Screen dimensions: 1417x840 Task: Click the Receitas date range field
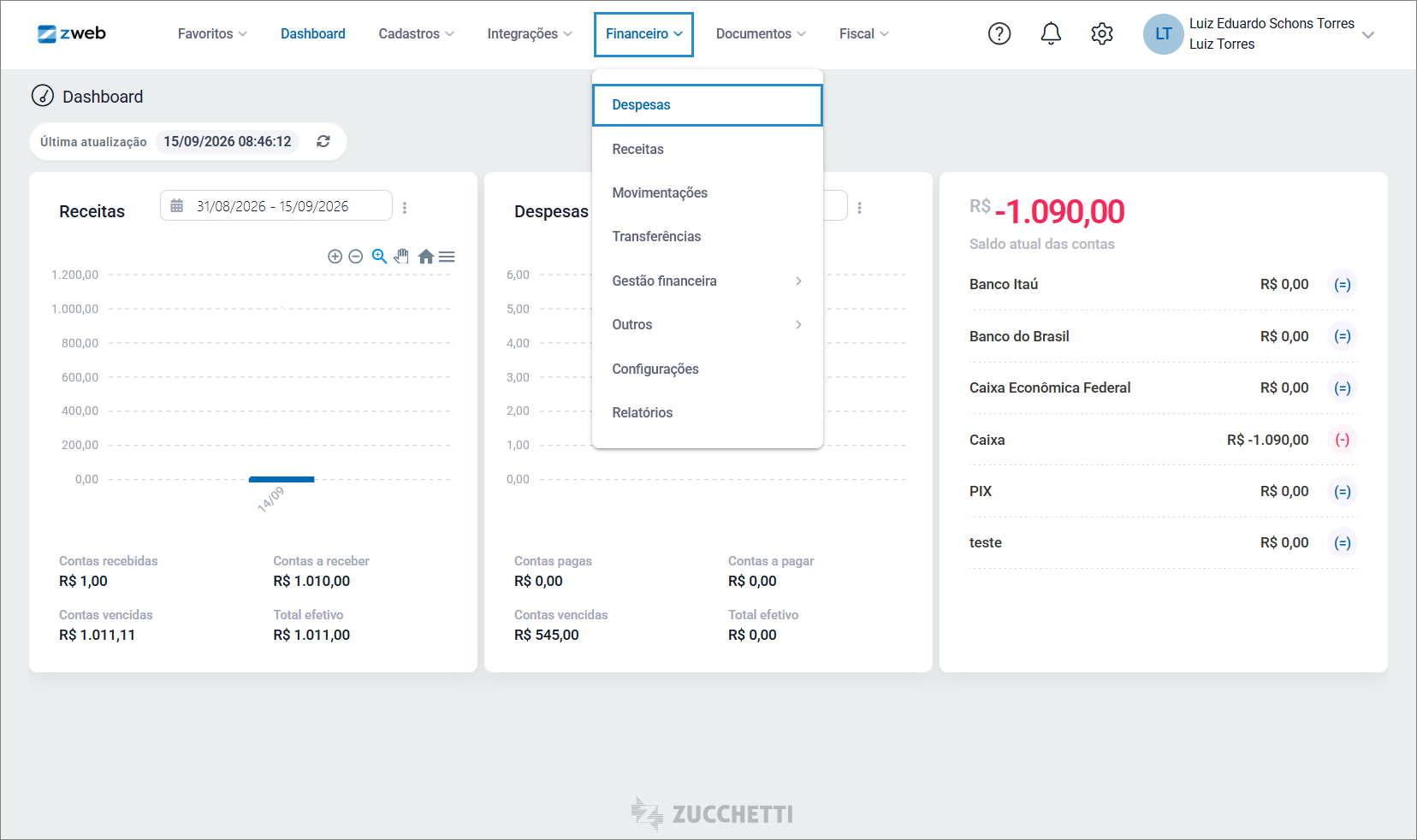coord(276,206)
